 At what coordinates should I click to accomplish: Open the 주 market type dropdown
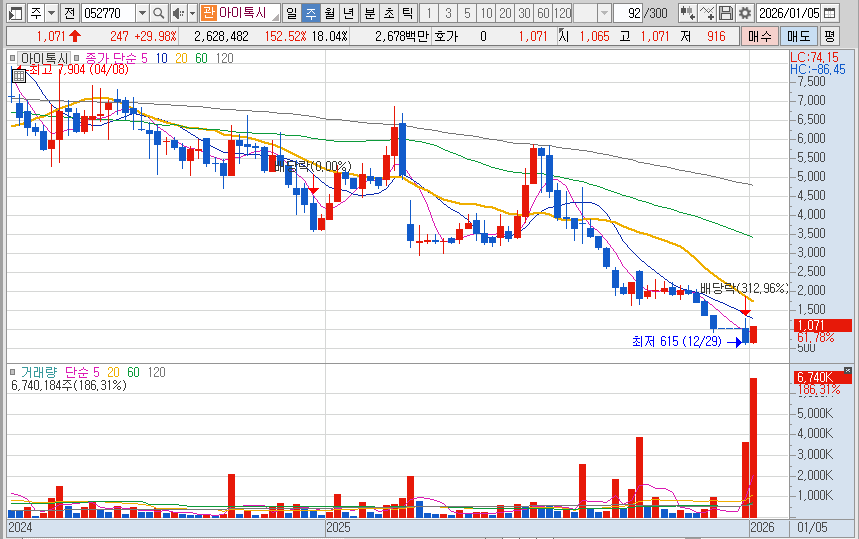pyautogui.click(x=51, y=13)
